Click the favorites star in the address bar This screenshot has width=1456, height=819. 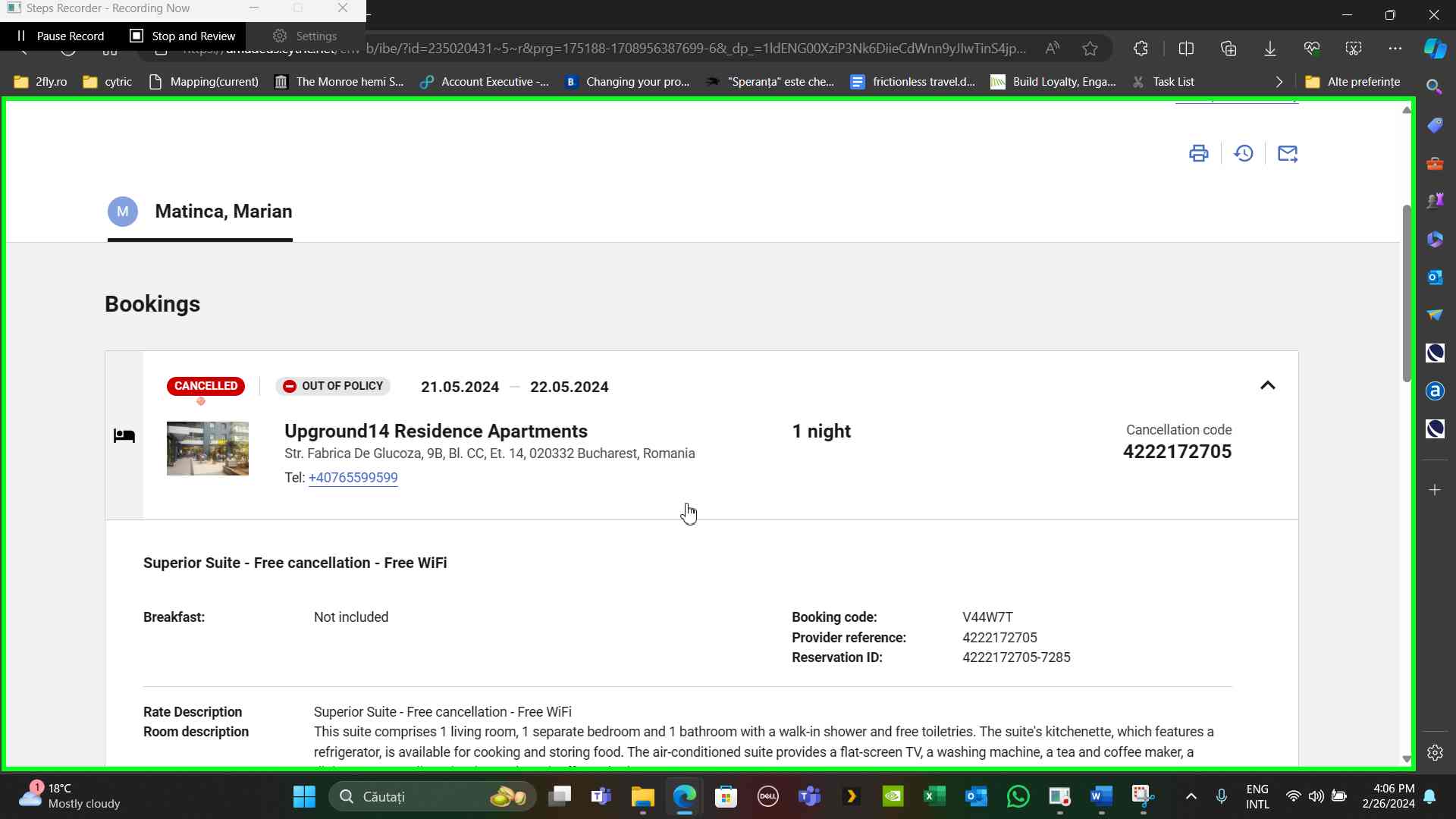tap(1090, 49)
